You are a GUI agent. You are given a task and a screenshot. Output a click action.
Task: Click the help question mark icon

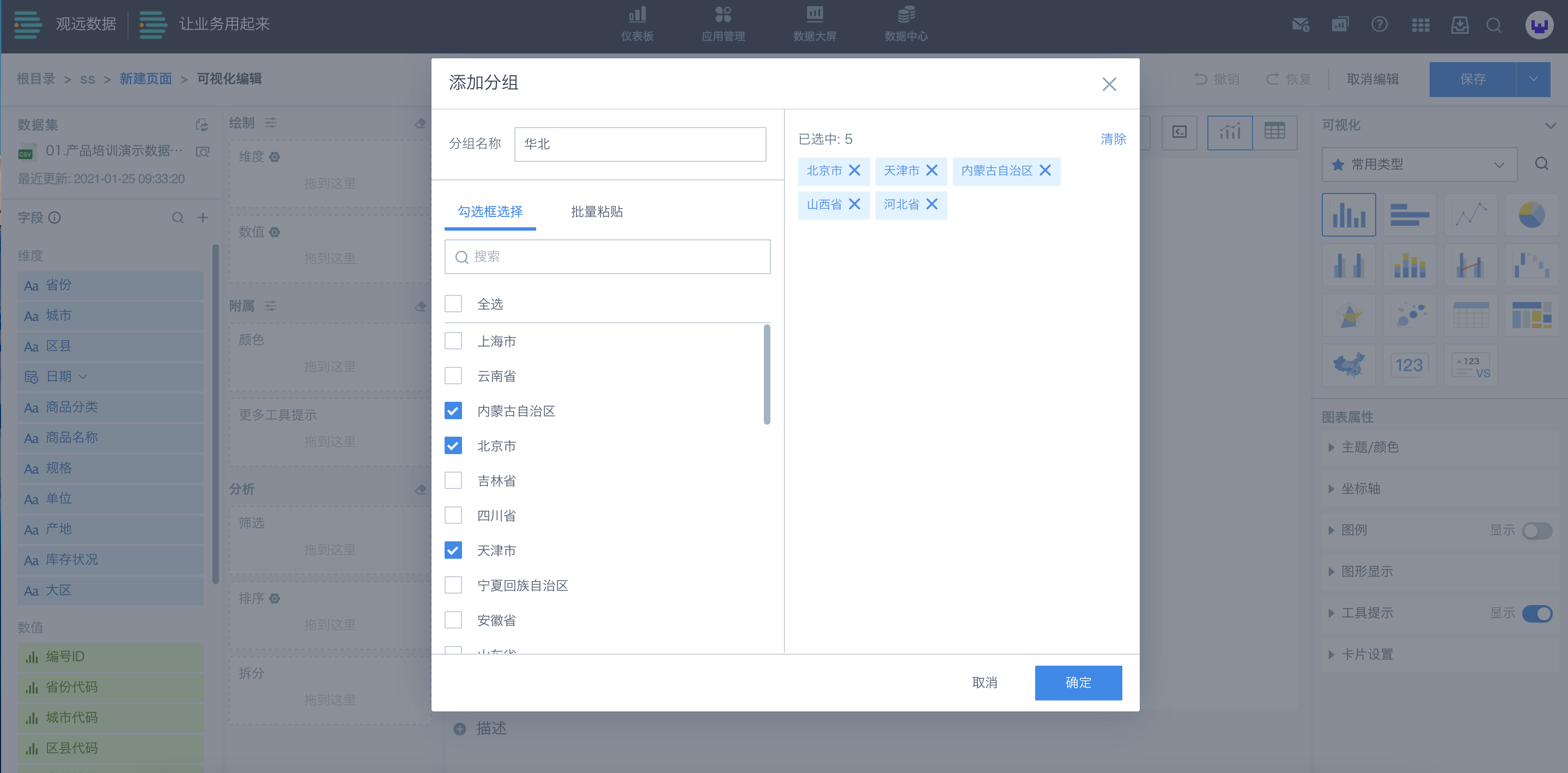tap(1379, 25)
